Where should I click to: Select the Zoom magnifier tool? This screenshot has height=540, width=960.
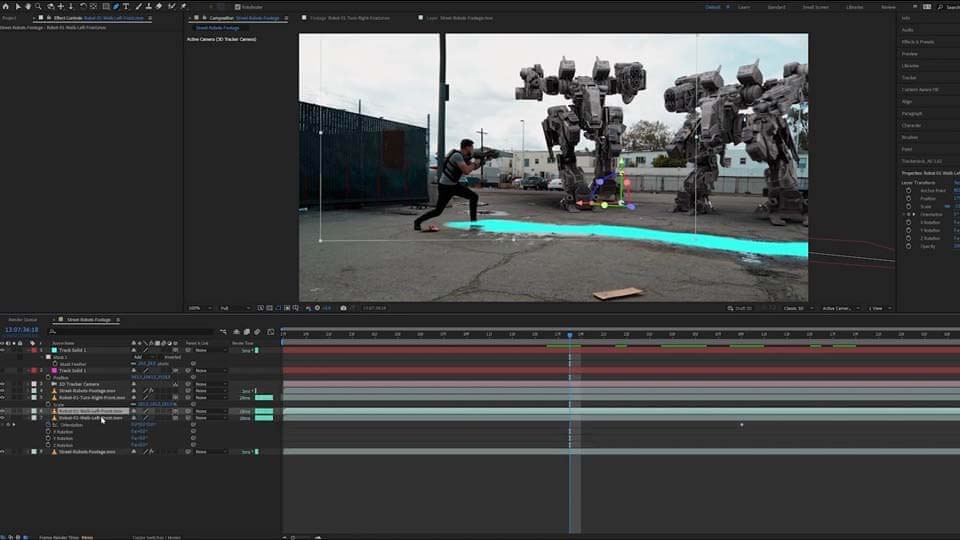coord(38,6)
